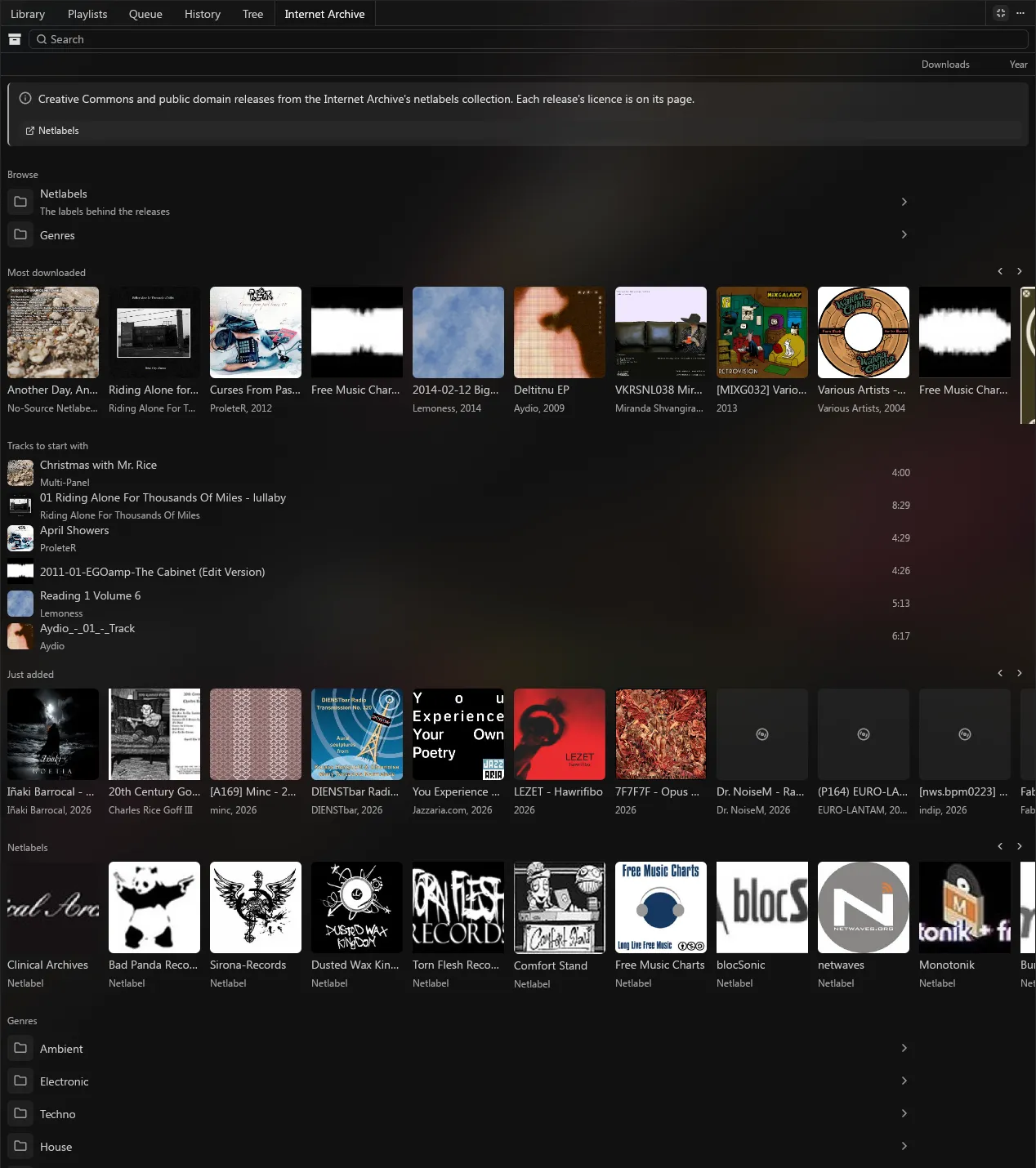Image resolution: width=1036 pixels, height=1168 pixels.
Task: Click the collapse view icon in tab bar
Action: pos(1001,13)
